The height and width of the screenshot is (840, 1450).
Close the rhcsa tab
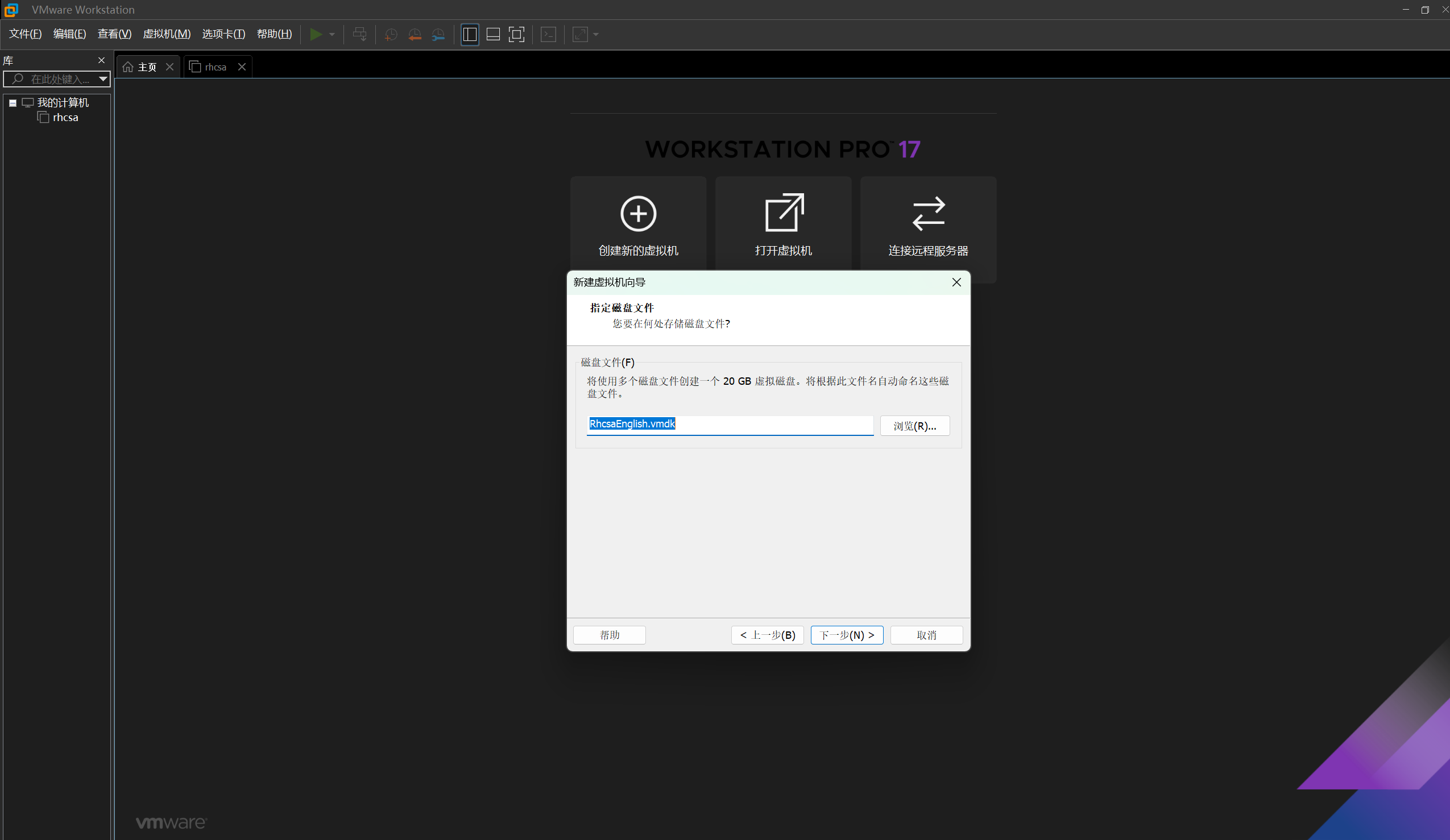[x=242, y=66]
